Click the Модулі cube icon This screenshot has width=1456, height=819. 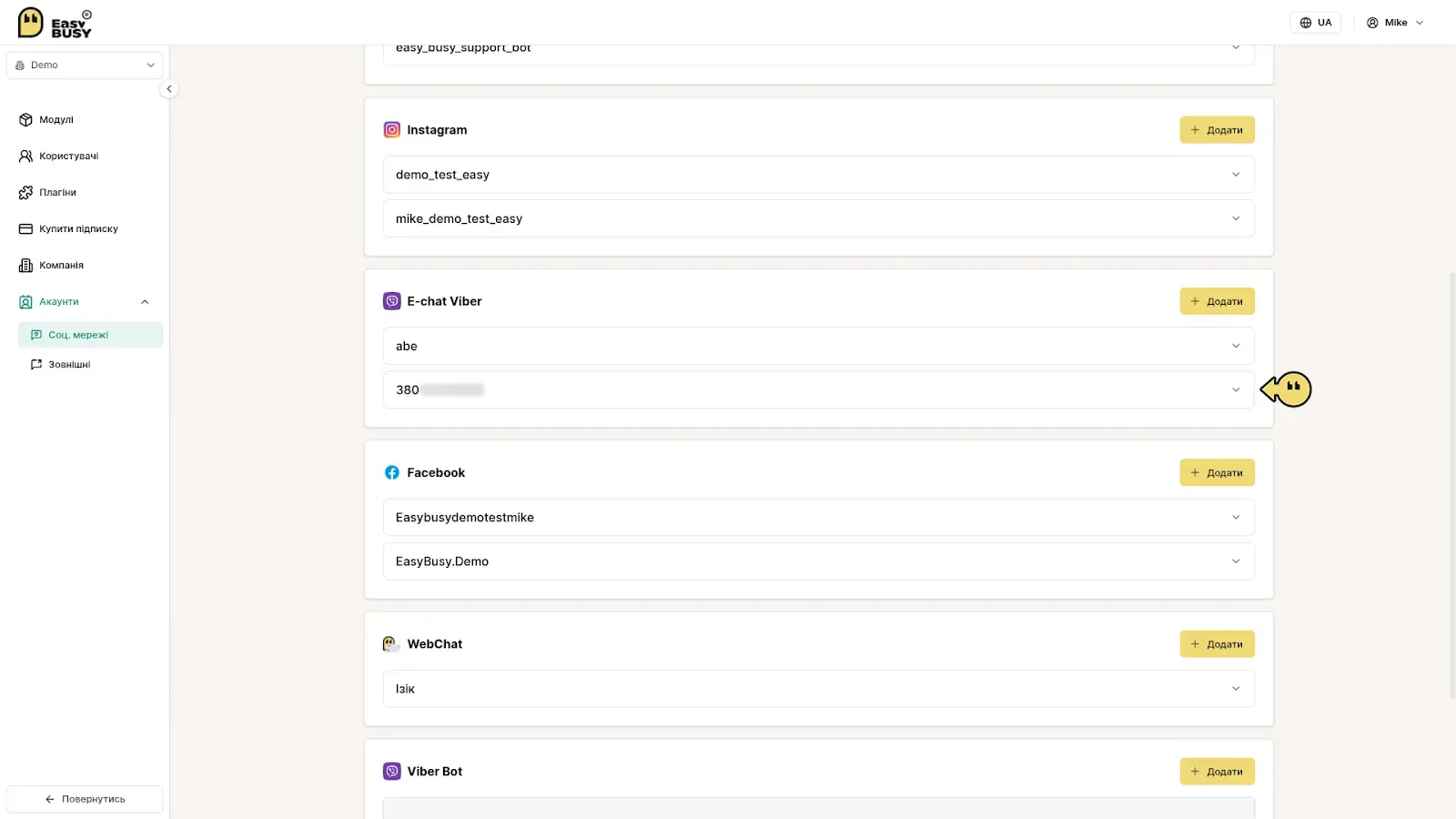tap(25, 120)
